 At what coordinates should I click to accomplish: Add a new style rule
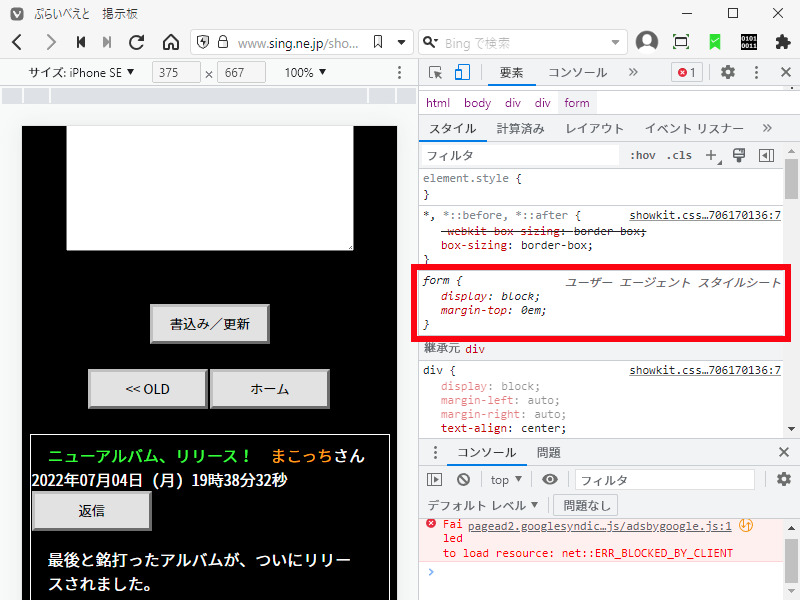tap(712, 156)
